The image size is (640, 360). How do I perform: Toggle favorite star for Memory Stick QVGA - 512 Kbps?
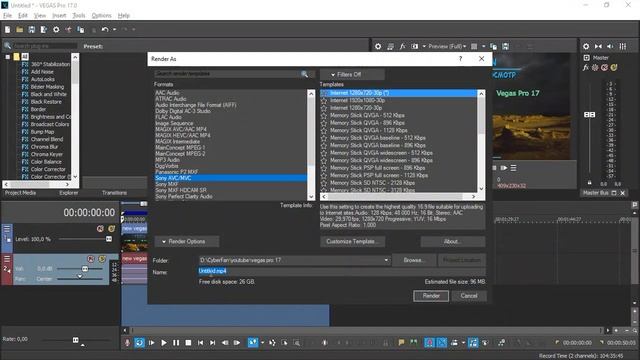[x=324, y=116]
